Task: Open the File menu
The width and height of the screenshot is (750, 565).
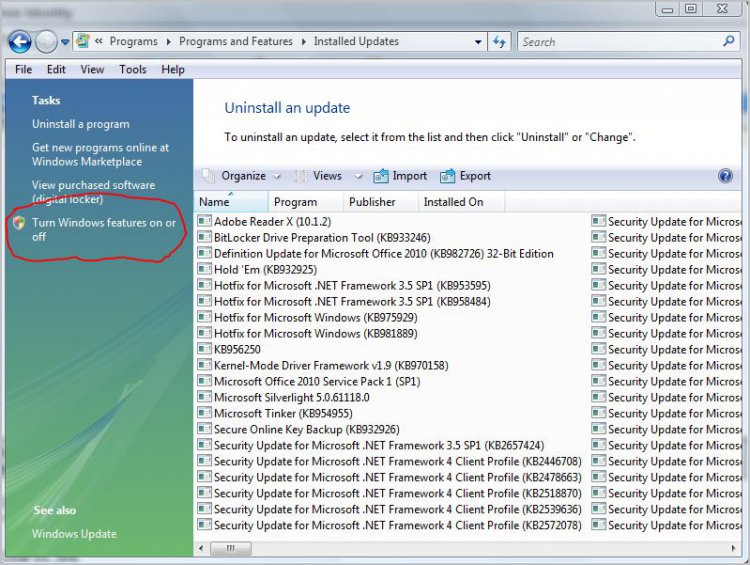Action: 23,70
